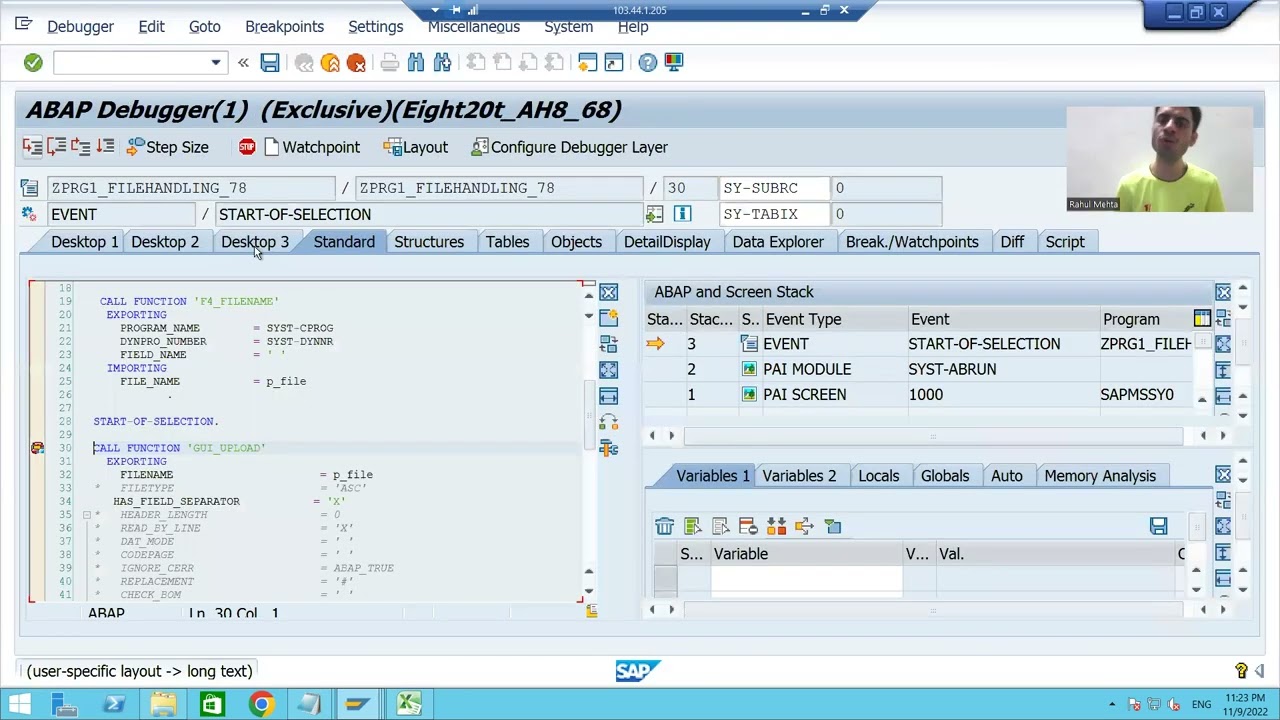Select the Locals variables tab
This screenshot has height=720, width=1280.
(x=879, y=476)
